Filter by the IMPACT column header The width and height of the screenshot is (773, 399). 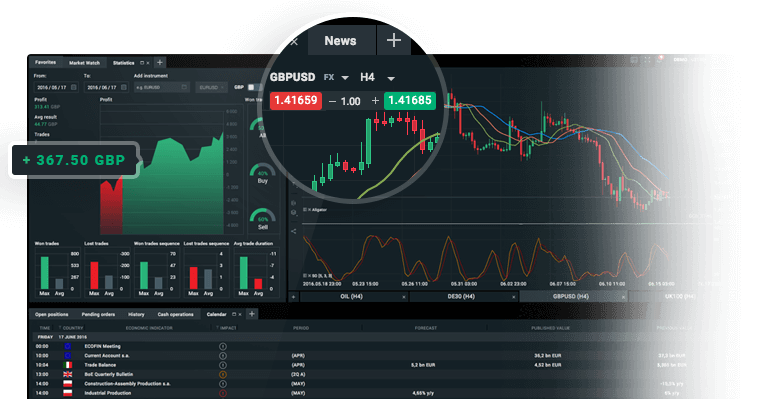[226, 328]
